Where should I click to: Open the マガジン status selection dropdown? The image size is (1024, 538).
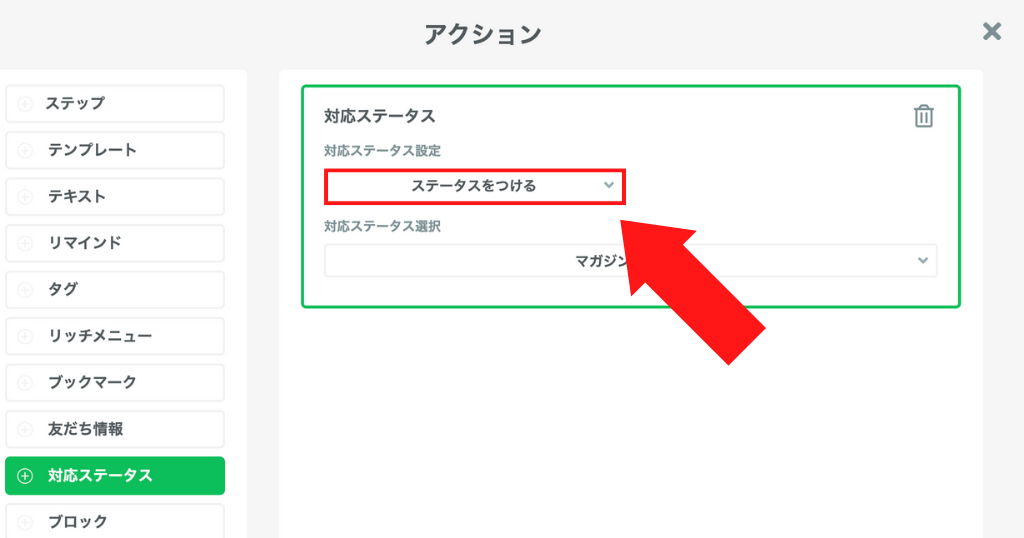coord(630,261)
